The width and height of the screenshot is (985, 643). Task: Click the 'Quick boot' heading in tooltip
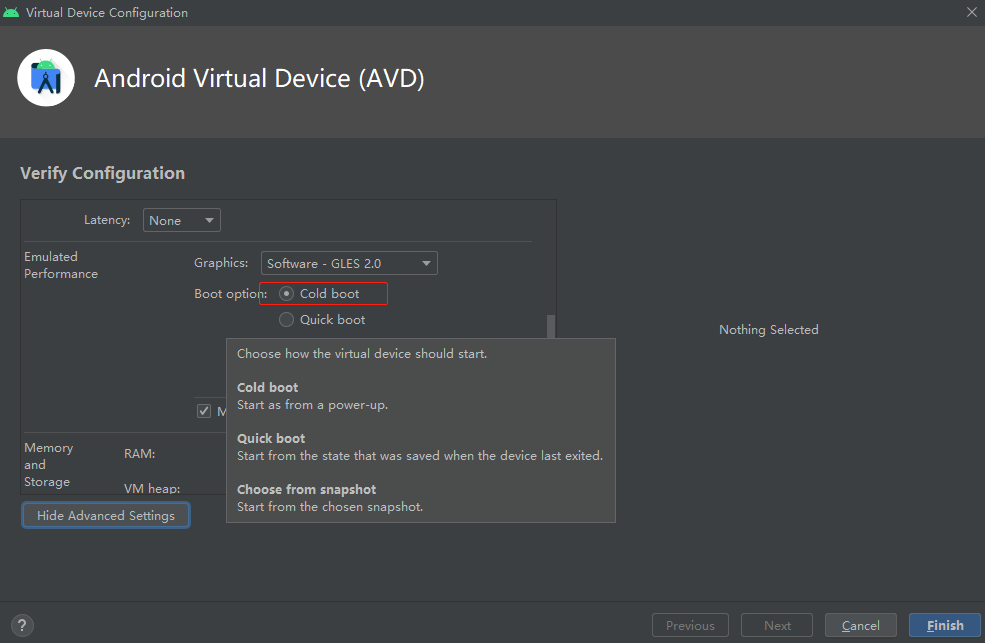tap(271, 438)
